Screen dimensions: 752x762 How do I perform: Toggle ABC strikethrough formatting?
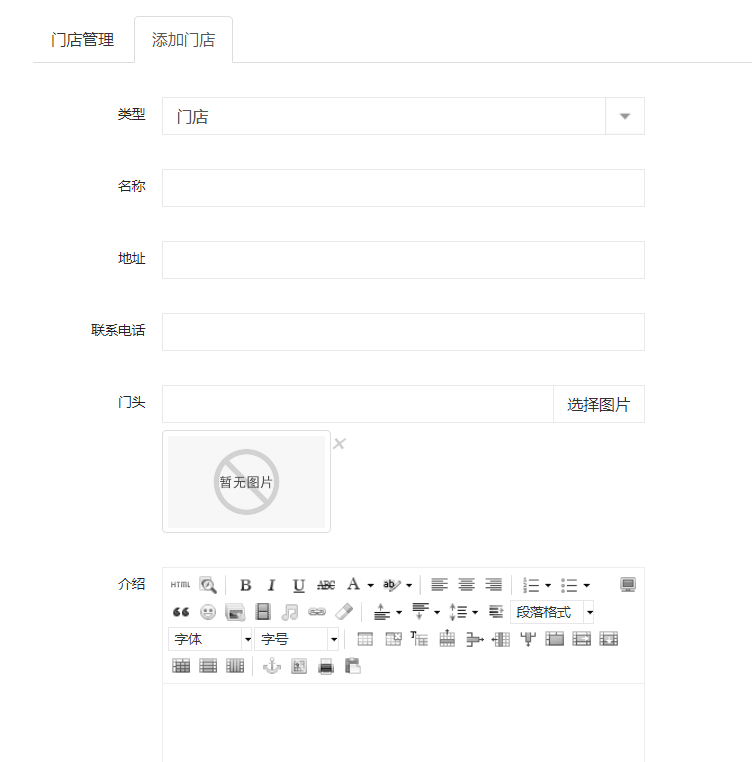click(x=326, y=585)
